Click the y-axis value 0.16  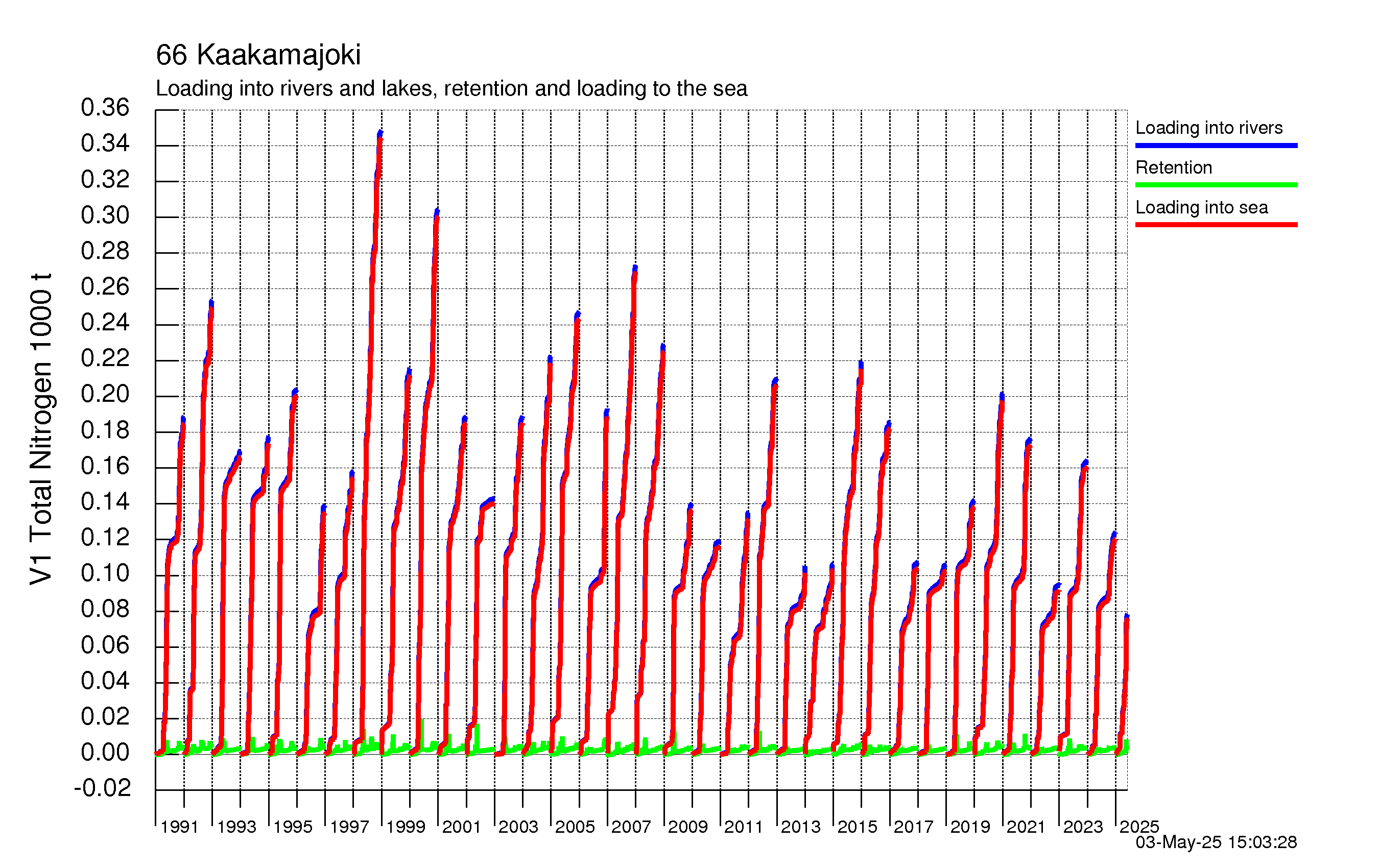(105, 466)
